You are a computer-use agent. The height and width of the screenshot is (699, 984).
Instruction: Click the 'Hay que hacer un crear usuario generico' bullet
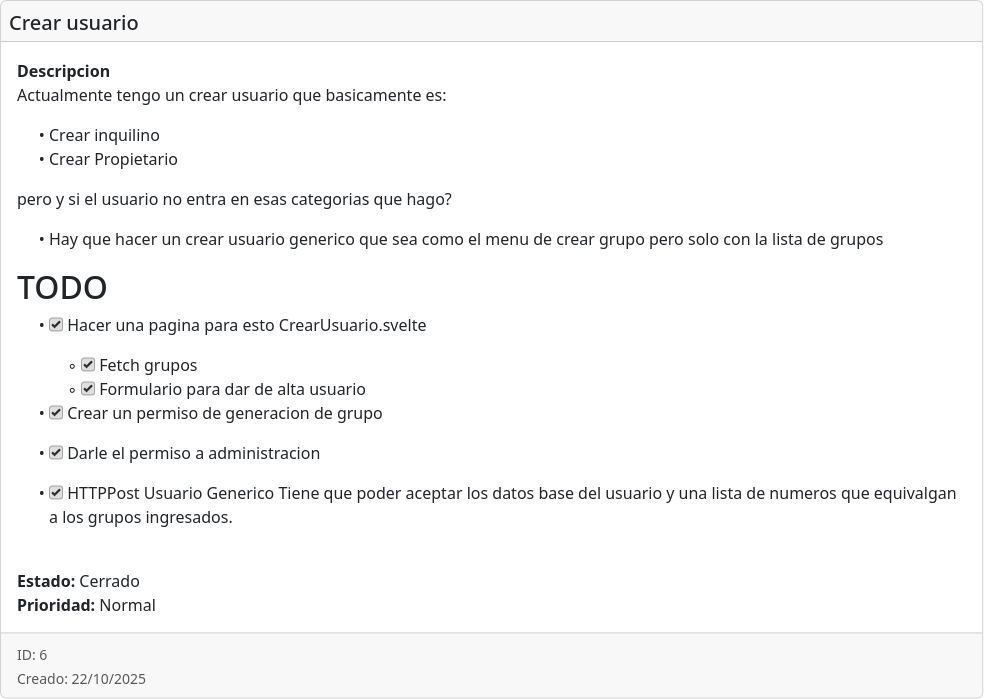tap(465, 239)
